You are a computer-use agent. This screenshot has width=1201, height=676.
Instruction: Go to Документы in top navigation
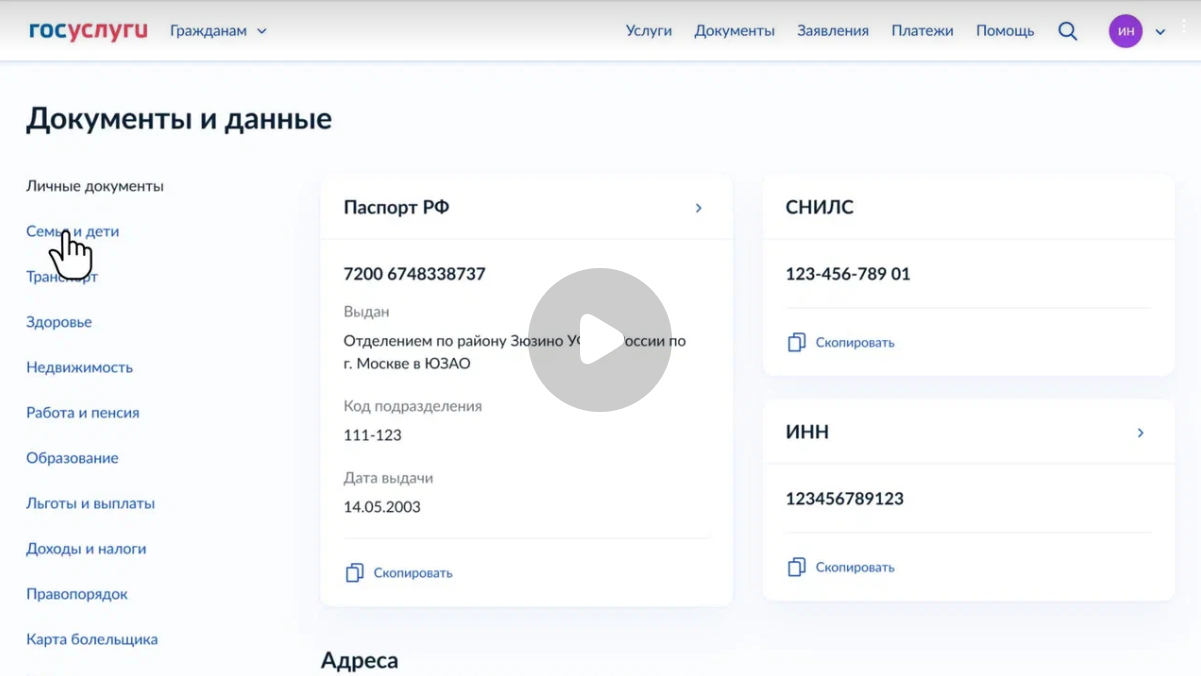tap(734, 31)
